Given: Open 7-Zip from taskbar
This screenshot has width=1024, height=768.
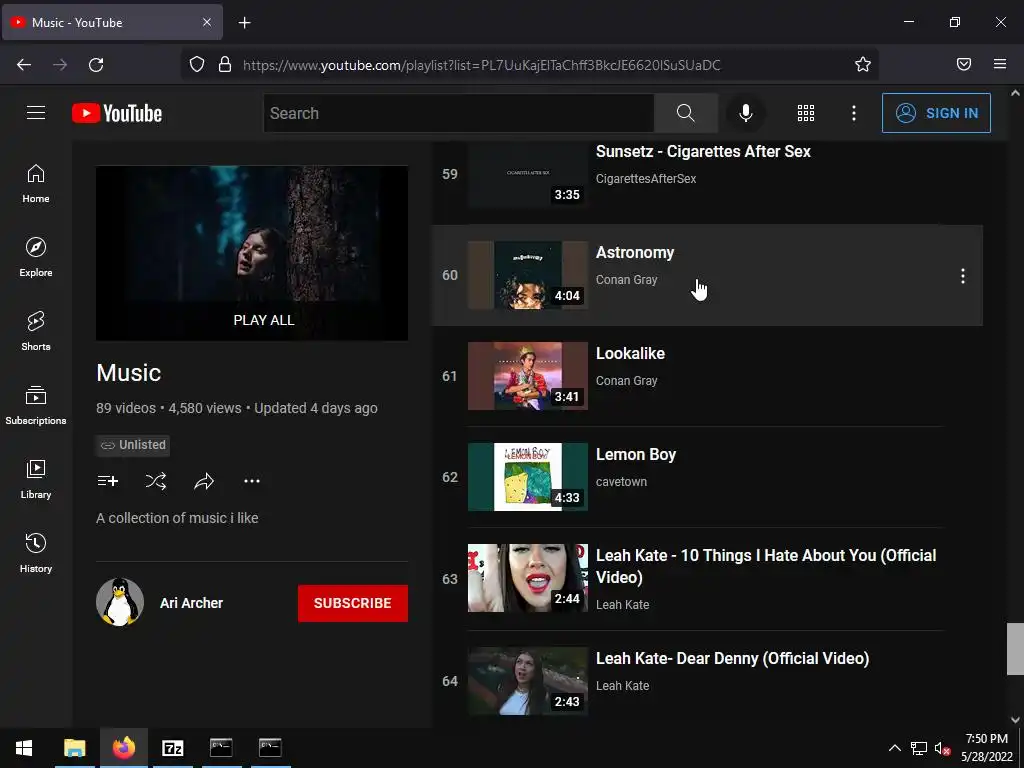Looking at the screenshot, I should [x=172, y=748].
